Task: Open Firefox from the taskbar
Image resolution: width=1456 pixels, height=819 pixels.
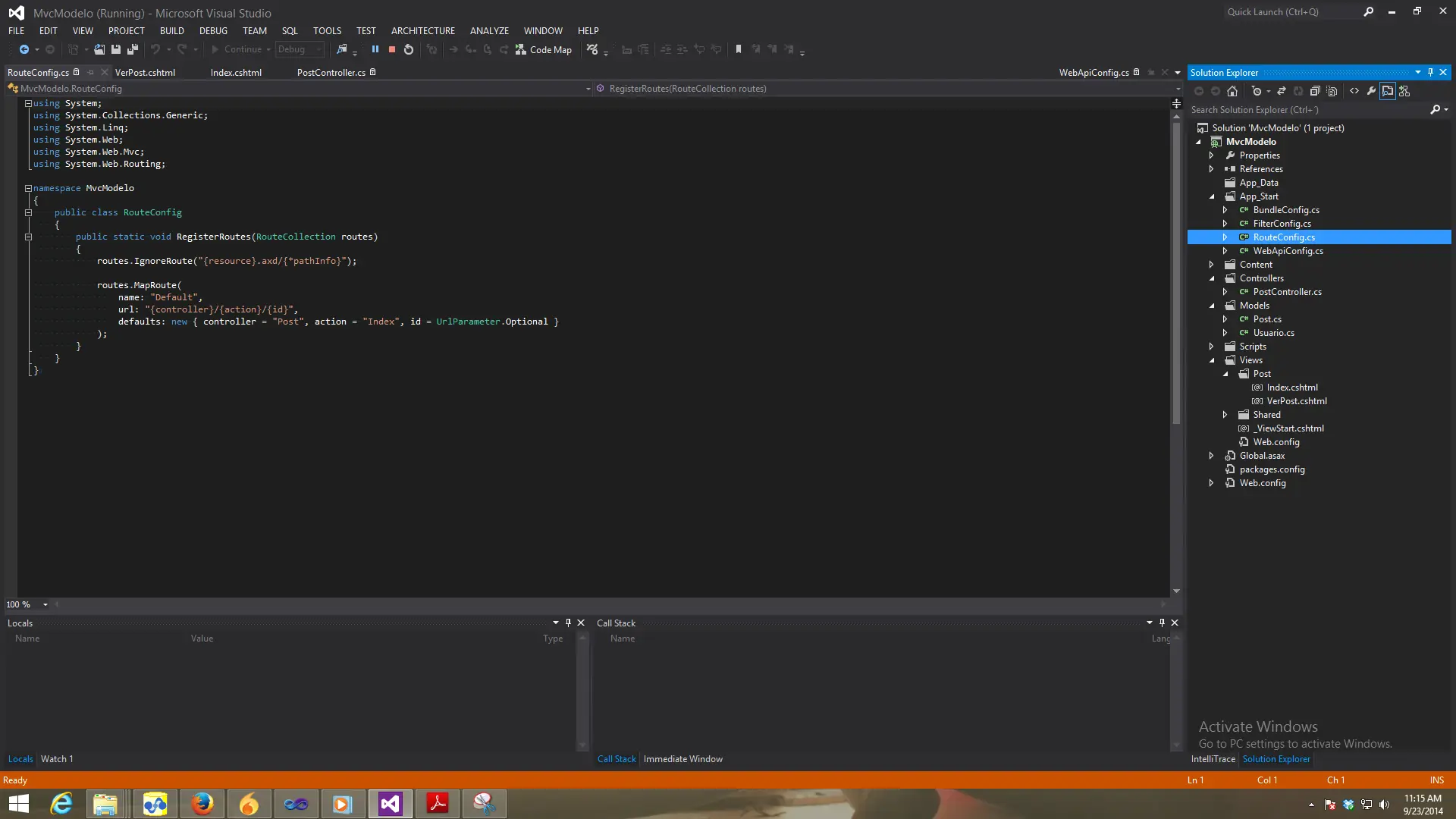Action: tap(202, 804)
